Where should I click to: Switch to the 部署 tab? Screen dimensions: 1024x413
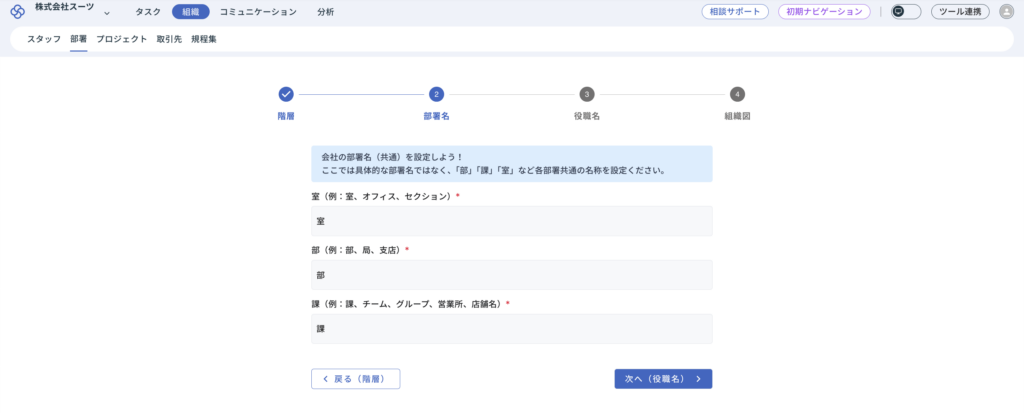point(78,39)
